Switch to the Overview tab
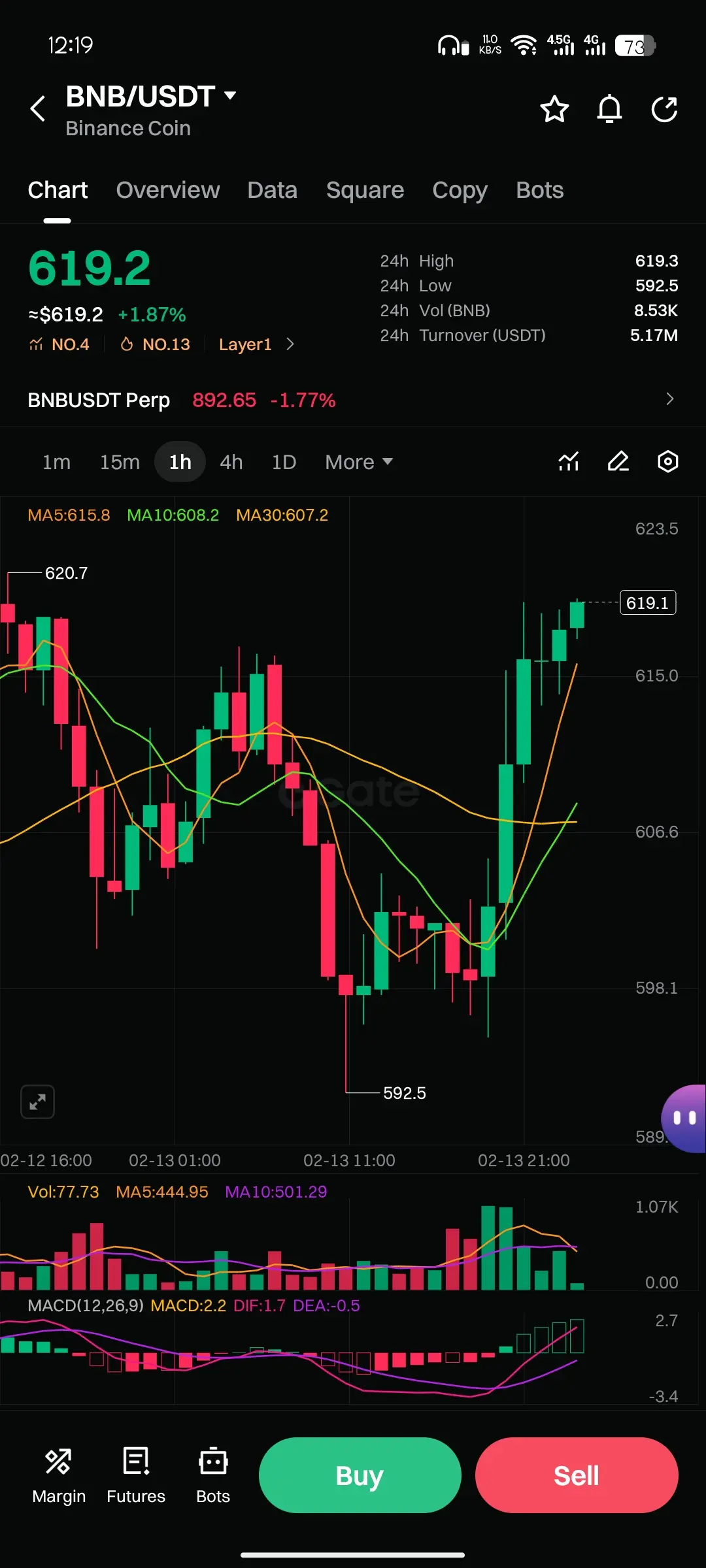The width and height of the screenshot is (706, 1568). pos(168,190)
